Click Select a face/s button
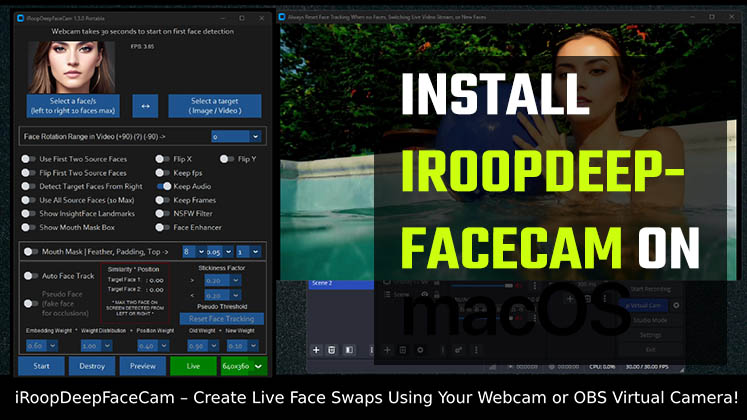 [73, 106]
